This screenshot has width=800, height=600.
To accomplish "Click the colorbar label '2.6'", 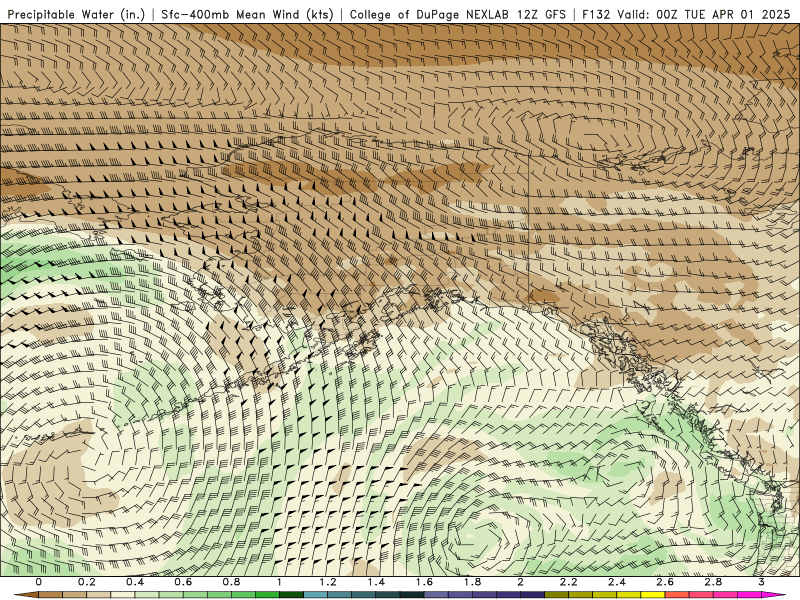I will [x=665, y=582].
